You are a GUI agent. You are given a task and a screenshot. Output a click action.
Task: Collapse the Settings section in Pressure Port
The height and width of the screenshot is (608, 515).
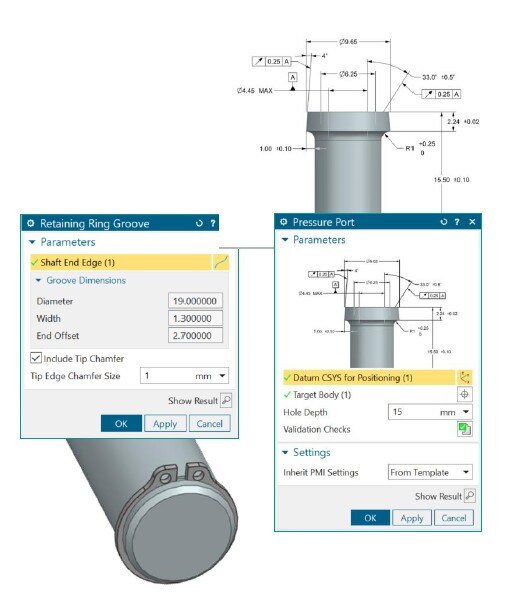pyautogui.click(x=285, y=453)
